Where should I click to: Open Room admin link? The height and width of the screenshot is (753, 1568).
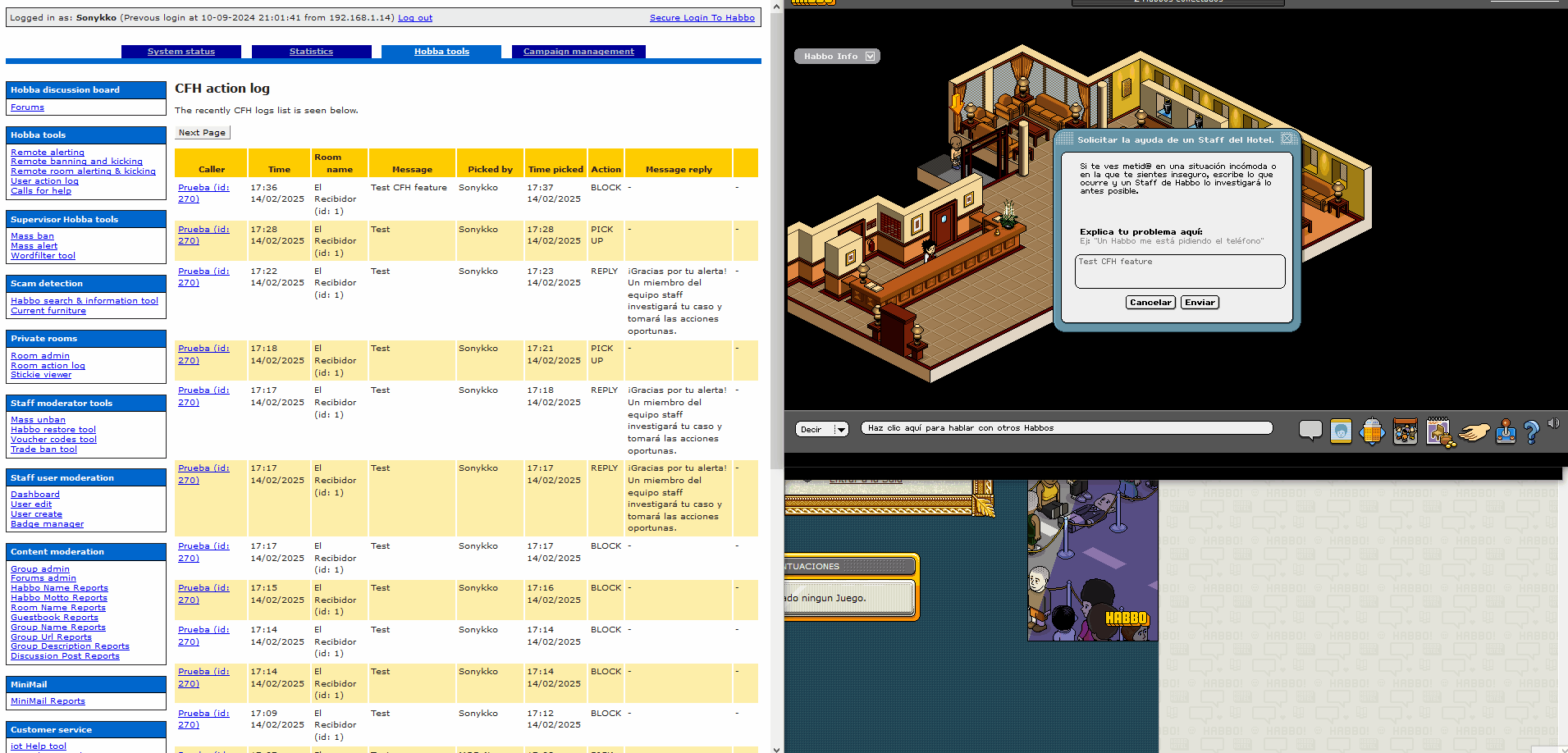pos(40,356)
